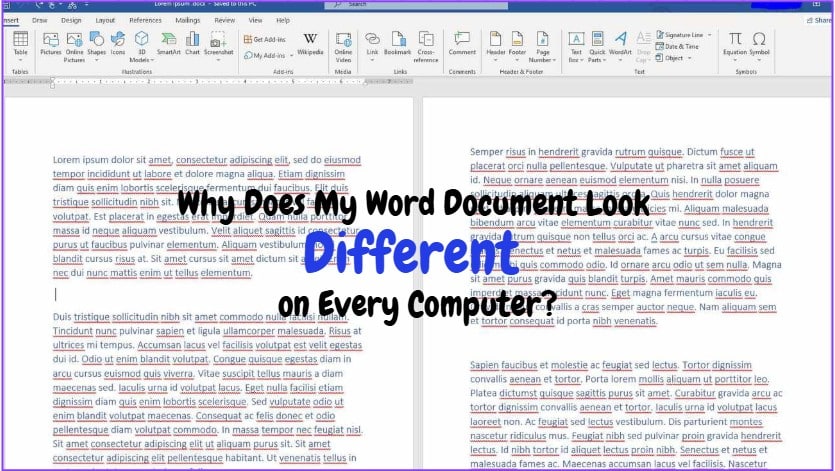Image resolution: width=835 pixels, height=471 pixels.
Task: Switch to the Draw tab
Action: point(39,20)
